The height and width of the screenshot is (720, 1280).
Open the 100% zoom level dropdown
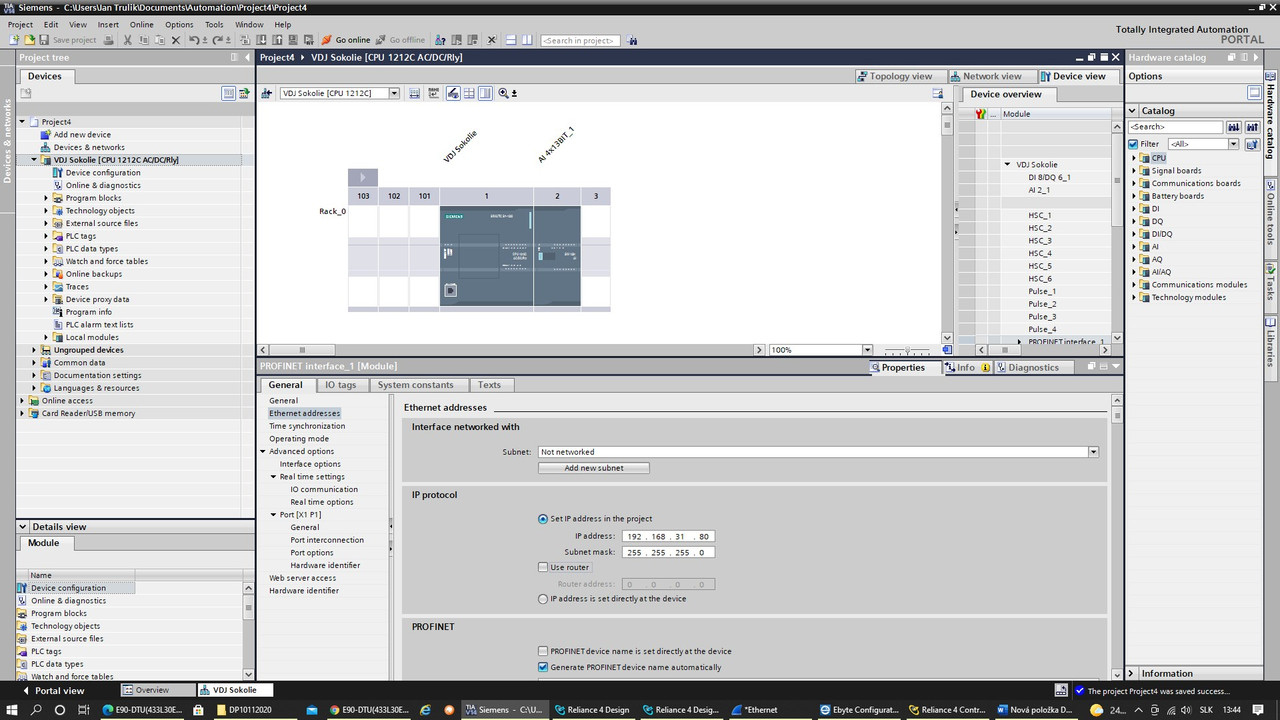(867, 350)
